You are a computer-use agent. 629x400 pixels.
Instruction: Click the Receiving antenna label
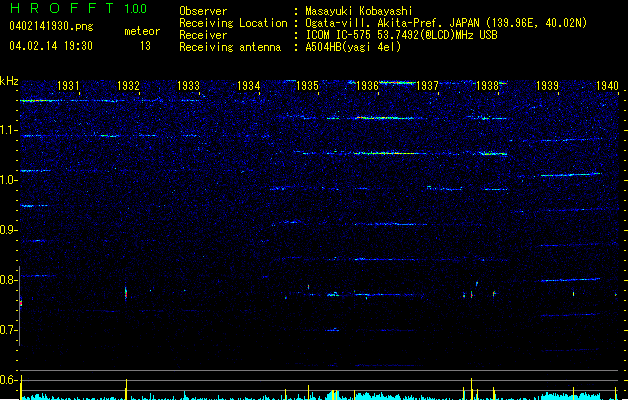point(230,47)
